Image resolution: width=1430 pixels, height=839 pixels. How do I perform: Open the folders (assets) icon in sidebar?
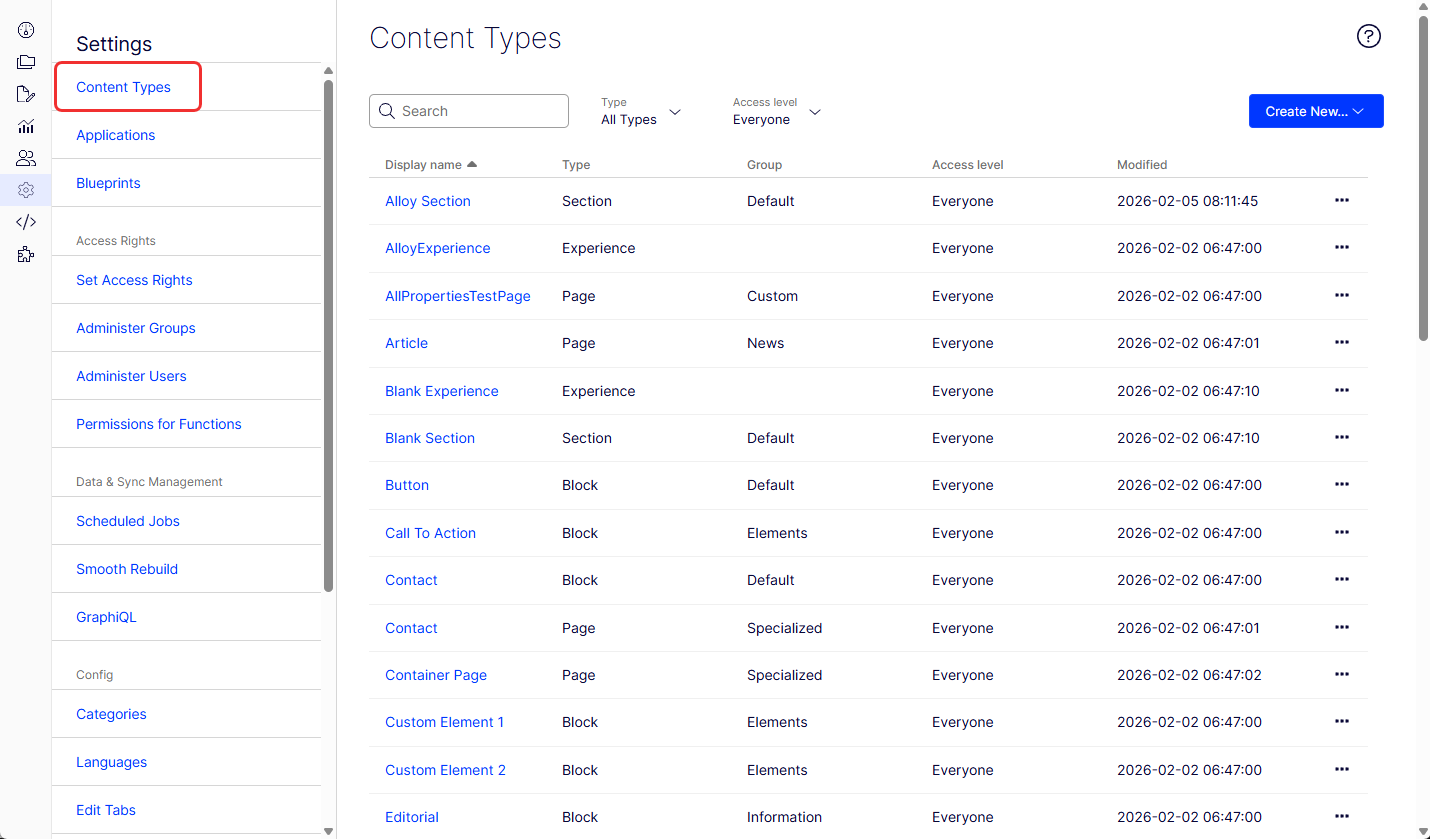[x=26, y=62]
